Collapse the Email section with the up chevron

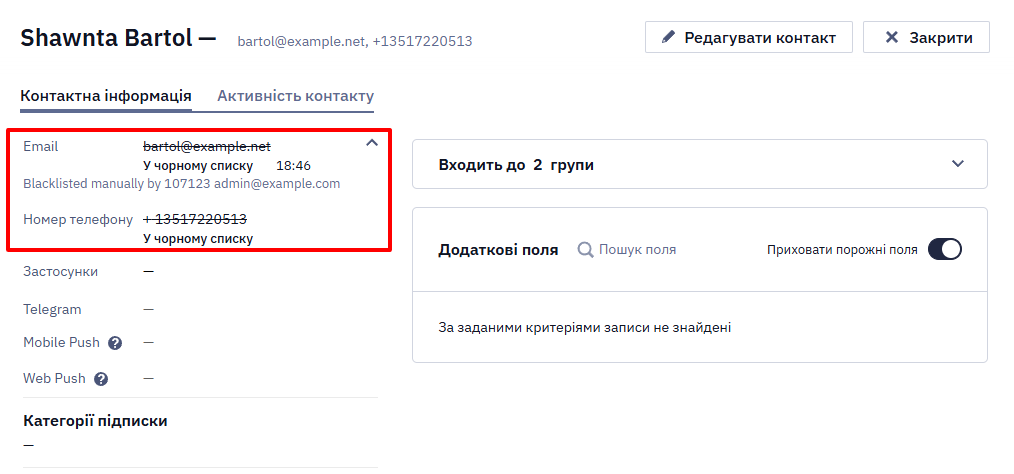pos(372,143)
